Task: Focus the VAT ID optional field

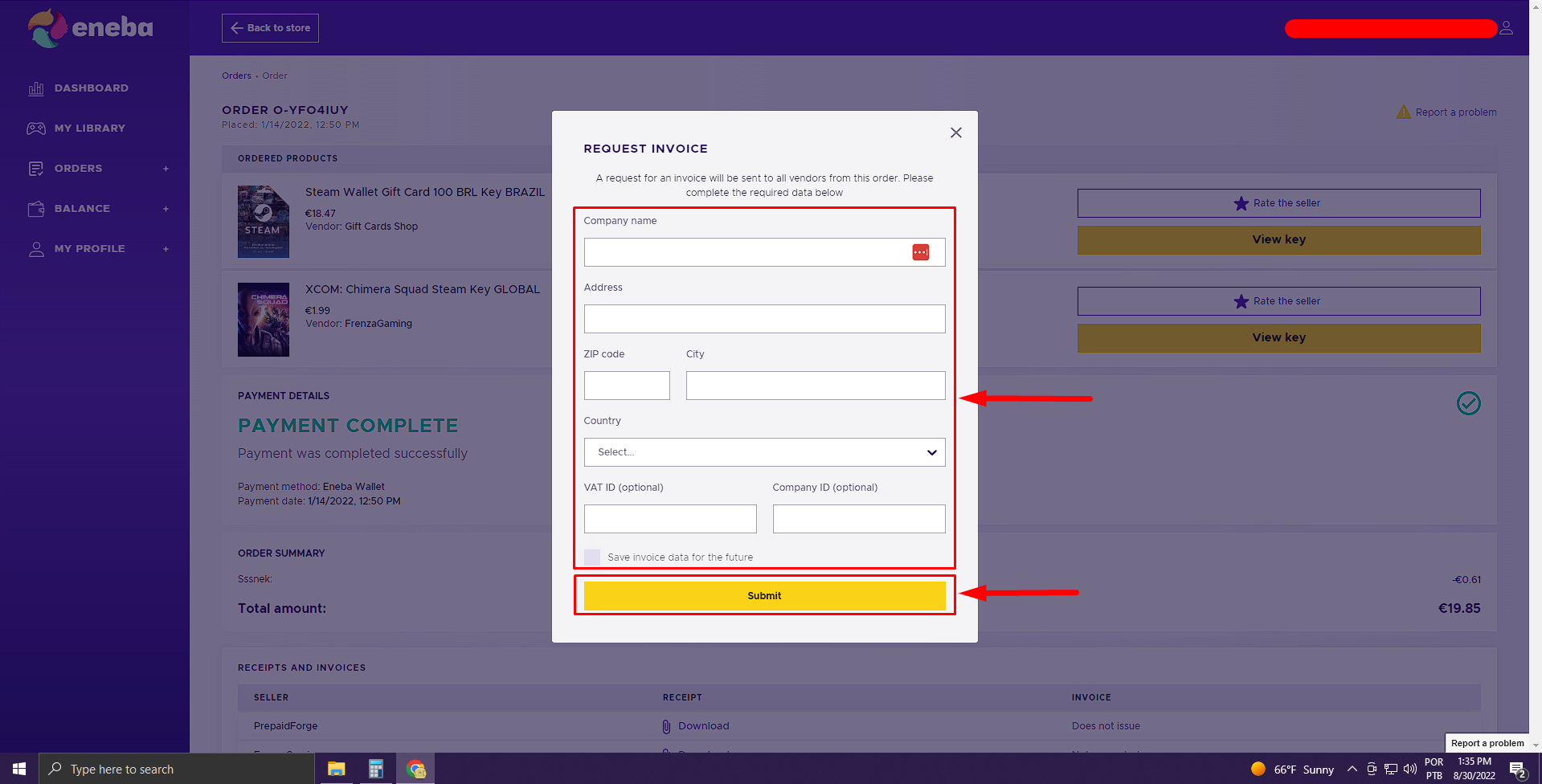Action: [670, 519]
